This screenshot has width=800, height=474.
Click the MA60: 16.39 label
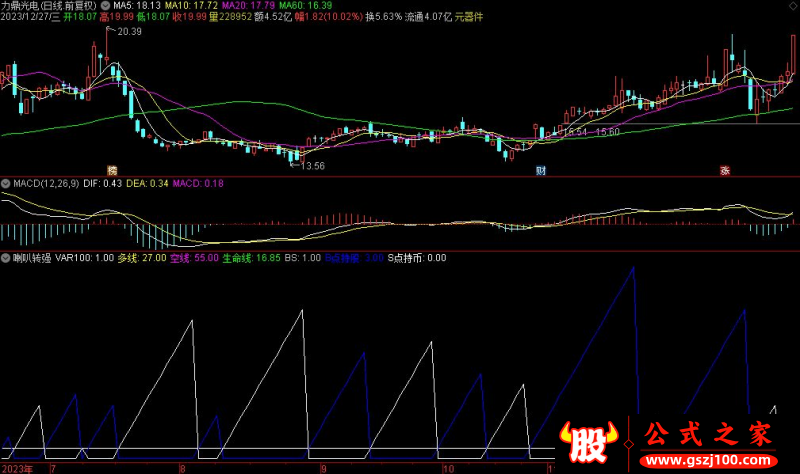pyautogui.click(x=306, y=6)
